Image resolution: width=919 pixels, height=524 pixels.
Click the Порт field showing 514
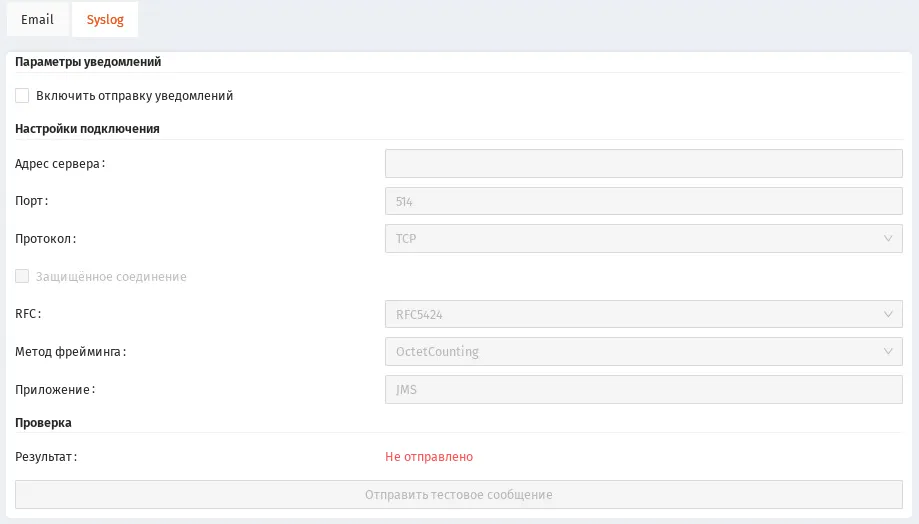point(644,201)
